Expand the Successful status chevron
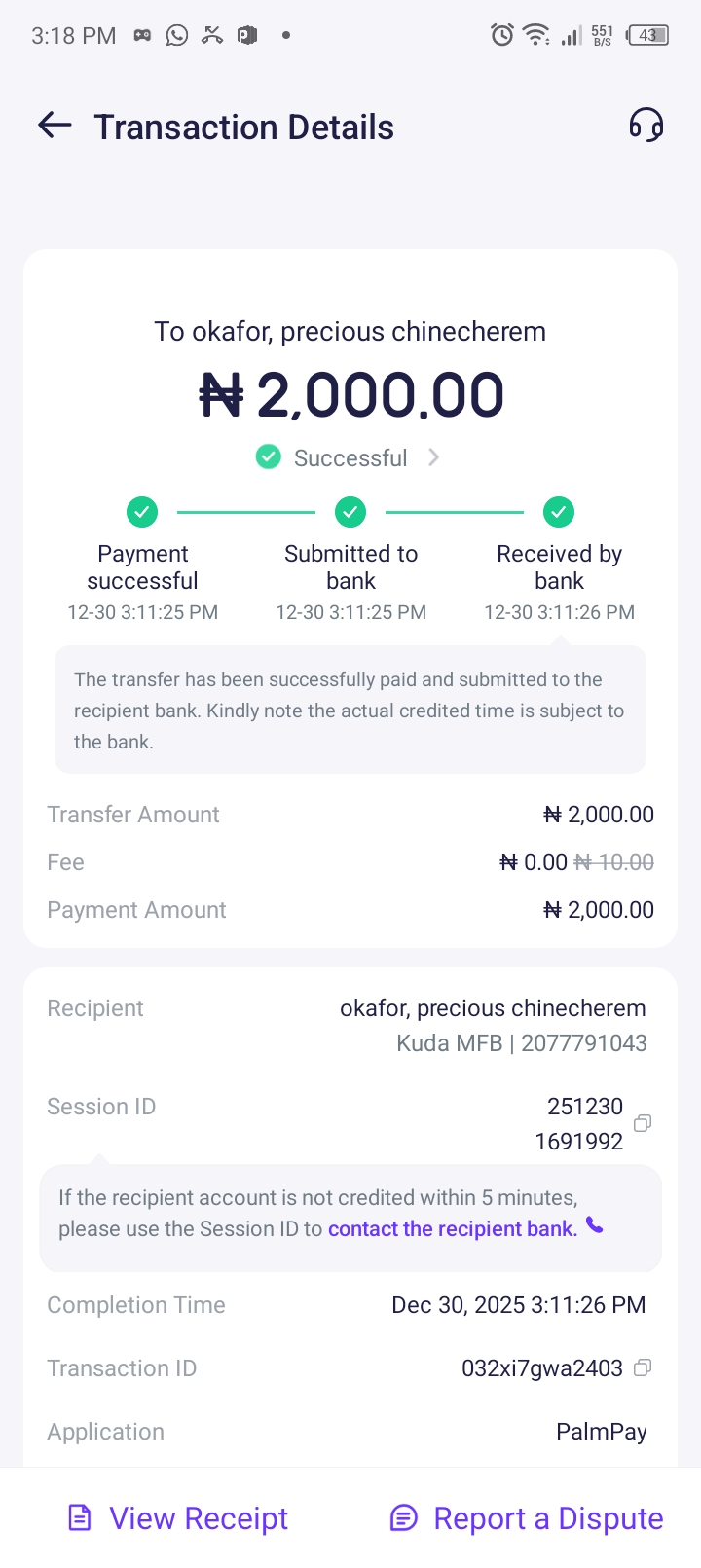Screen dimensions: 701x1568 click(434, 457)
